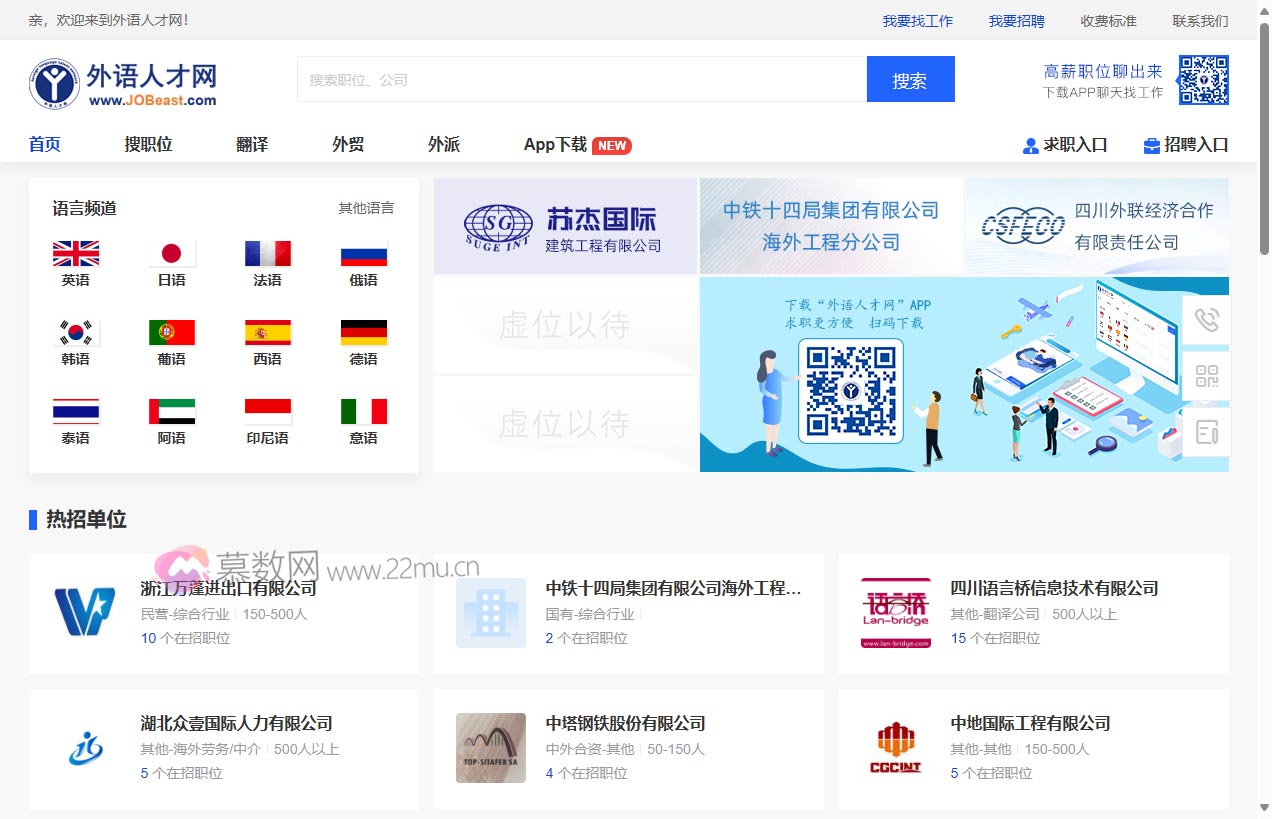The height and width of the screenshot is (819, 1272).
Task: Open the QR code floating sidebar icon
Action: [1206, 376]
